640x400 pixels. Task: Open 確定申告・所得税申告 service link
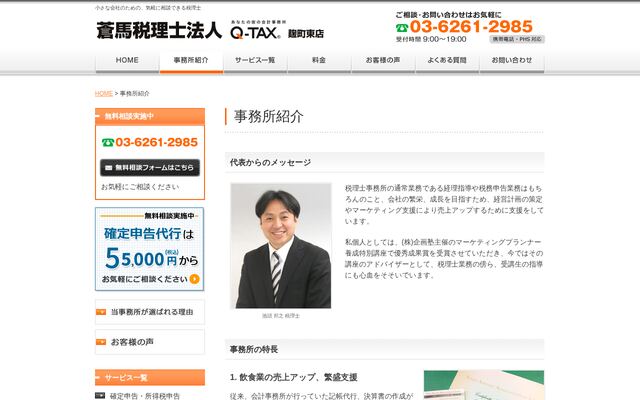(144, 396)
